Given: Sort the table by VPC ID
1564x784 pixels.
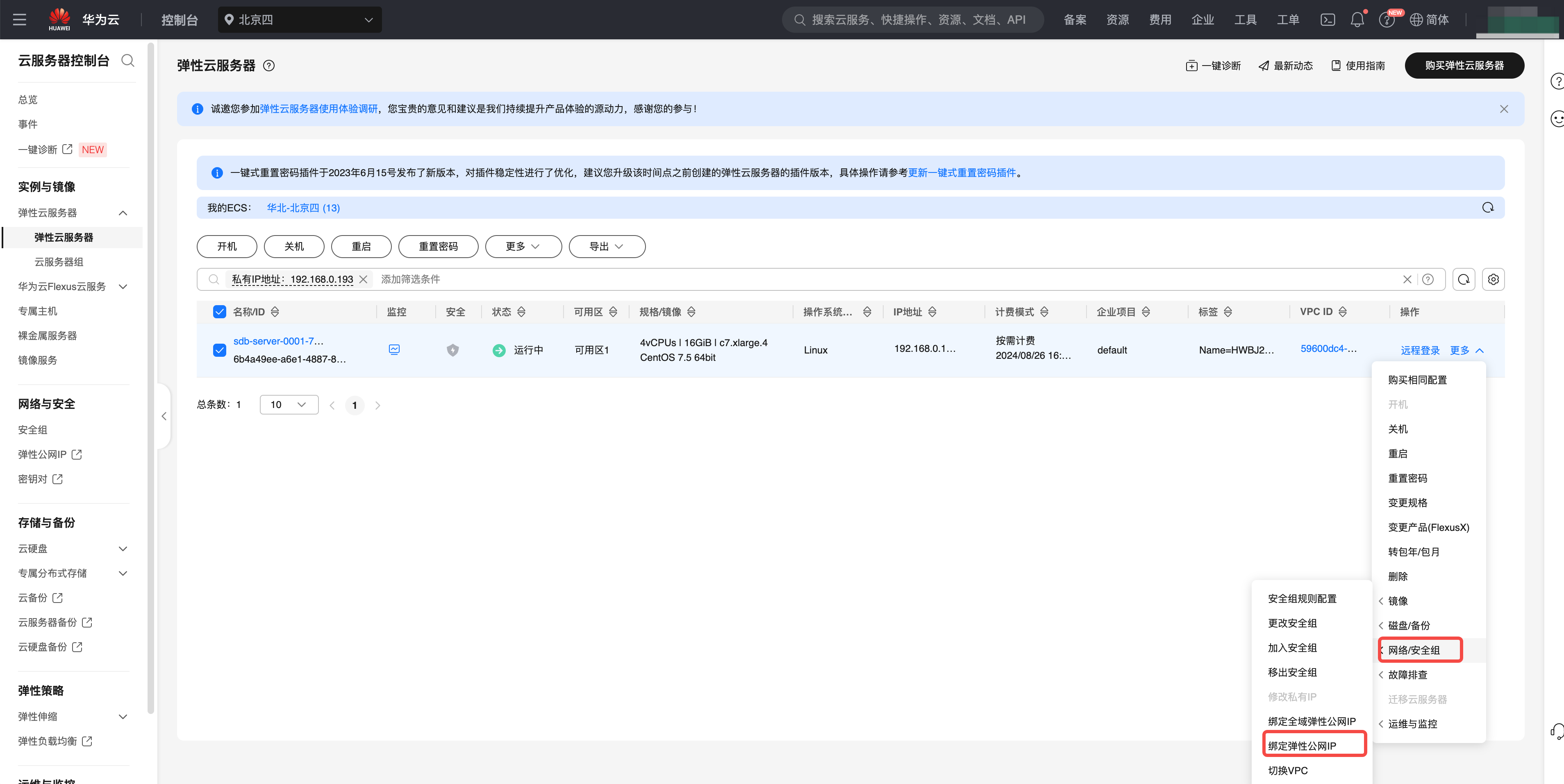Looking at the screenshot, I should (1343, 312).
